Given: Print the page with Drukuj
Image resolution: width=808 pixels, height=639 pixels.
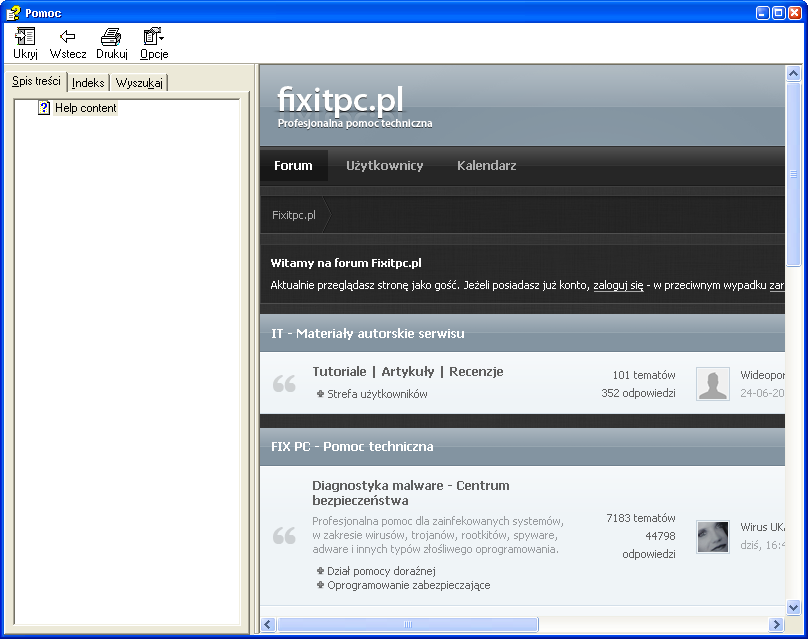Looking at the screenshot, I should point(111,43).
